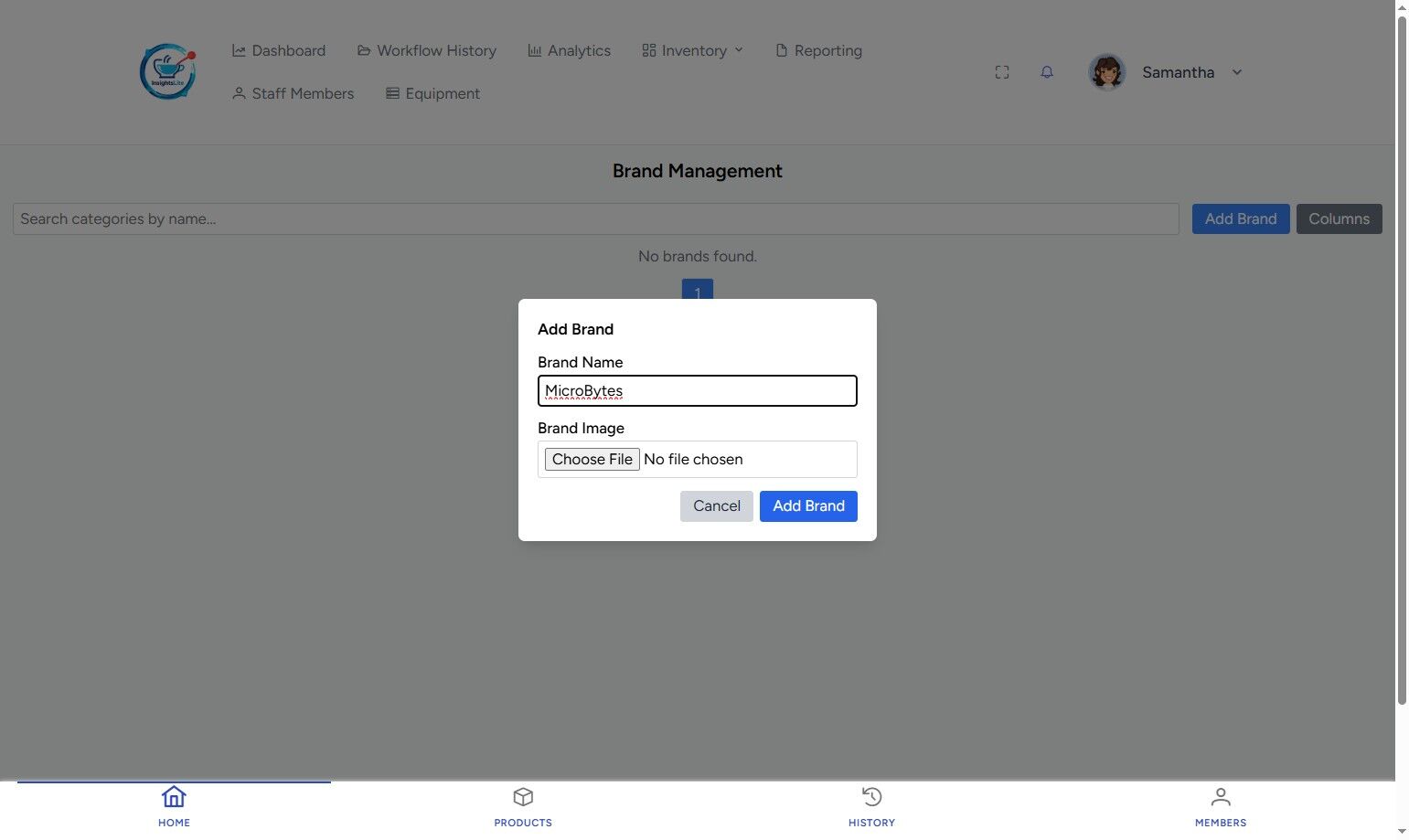Open the Dashboard menu item
The image size is (1409, 840).
point(279,50)
